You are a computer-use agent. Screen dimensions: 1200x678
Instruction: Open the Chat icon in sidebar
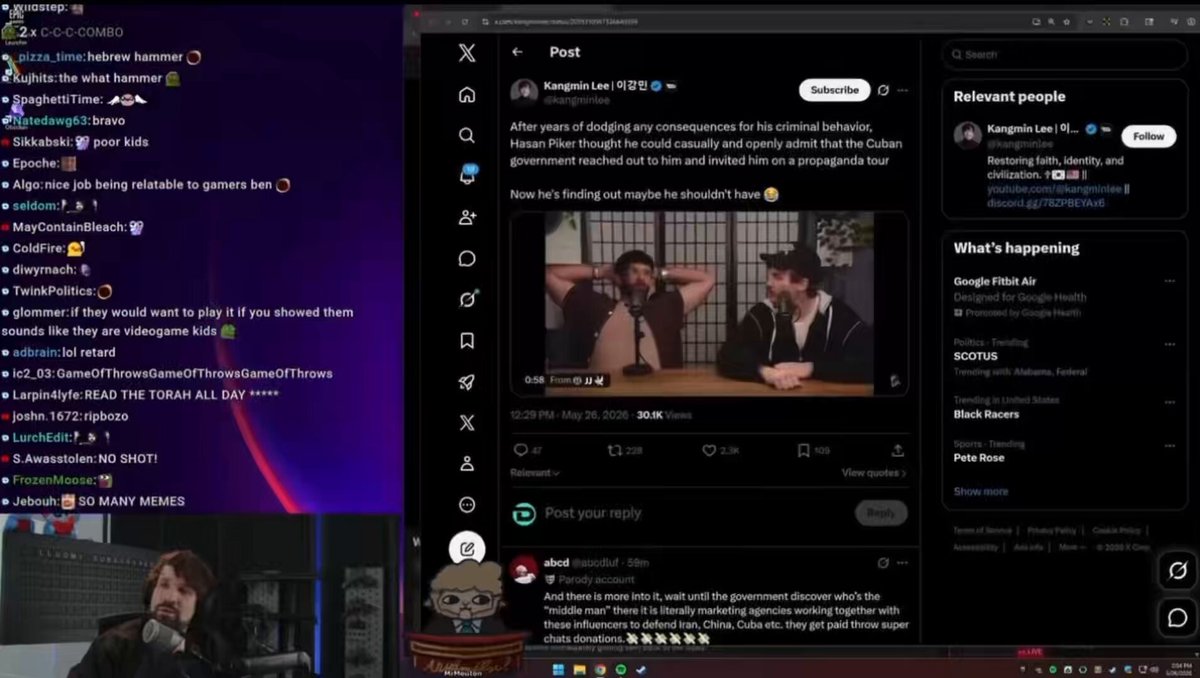point(467,259)
